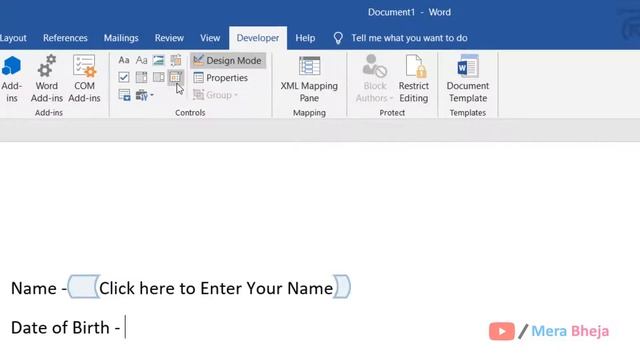This screenshot has height=360, width=640.
Task: Click the start tag of the Name control
Action: 83,287
